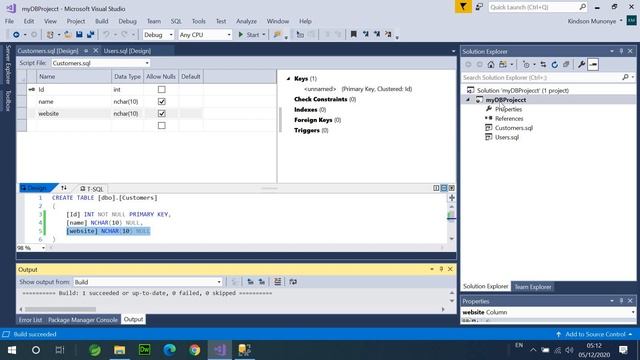Uncheck Allow Nulls for the name column
This screenshot has height=360, width=640.
[162, 101]
